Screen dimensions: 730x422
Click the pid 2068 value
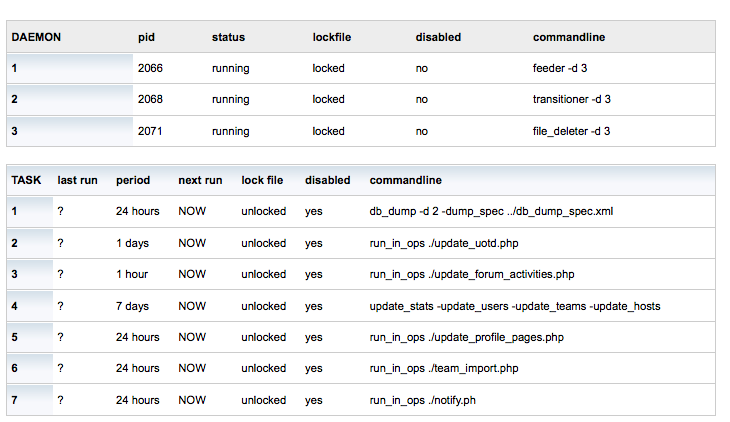click(150, 100)
